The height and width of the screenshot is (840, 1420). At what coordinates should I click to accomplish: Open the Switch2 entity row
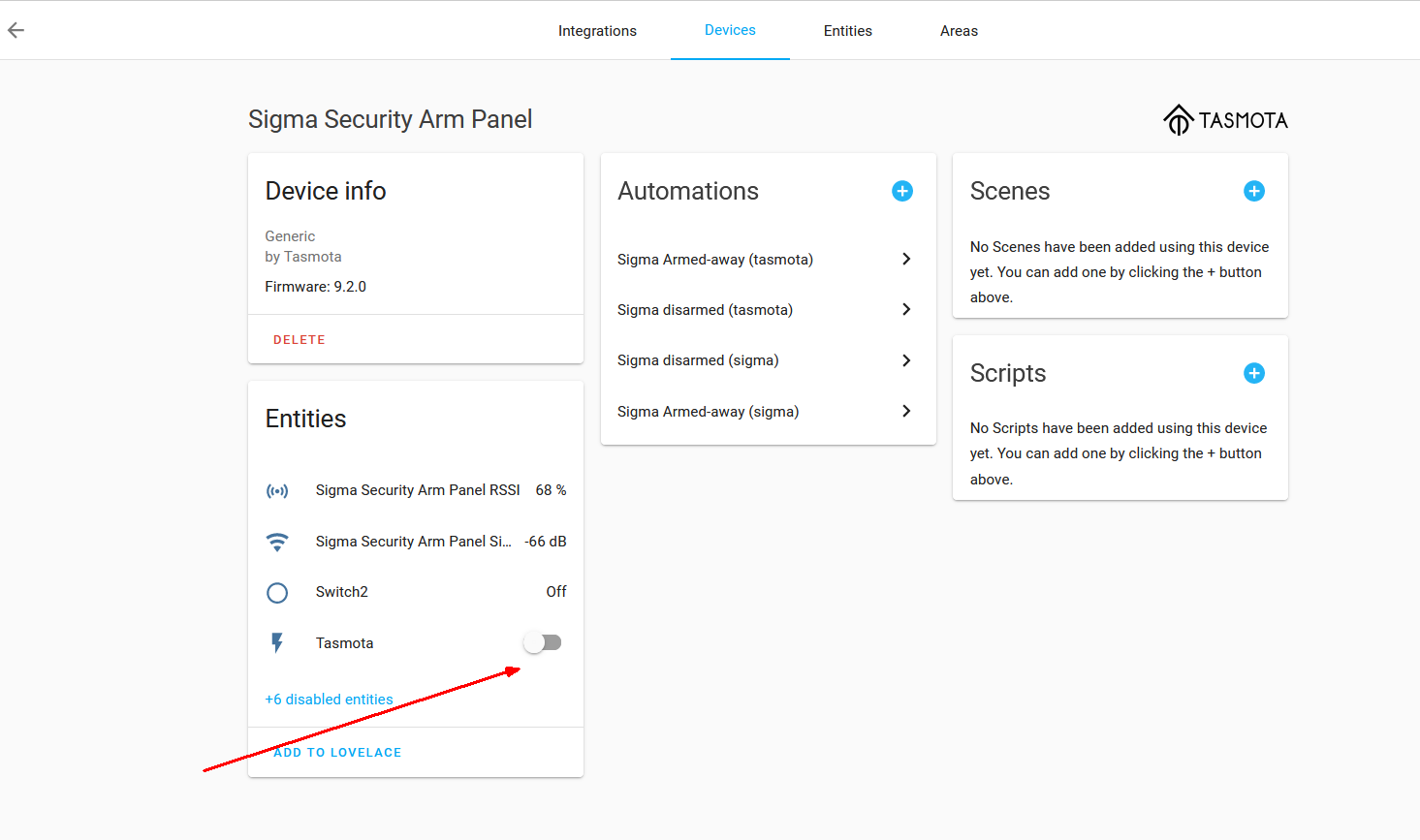416,592
